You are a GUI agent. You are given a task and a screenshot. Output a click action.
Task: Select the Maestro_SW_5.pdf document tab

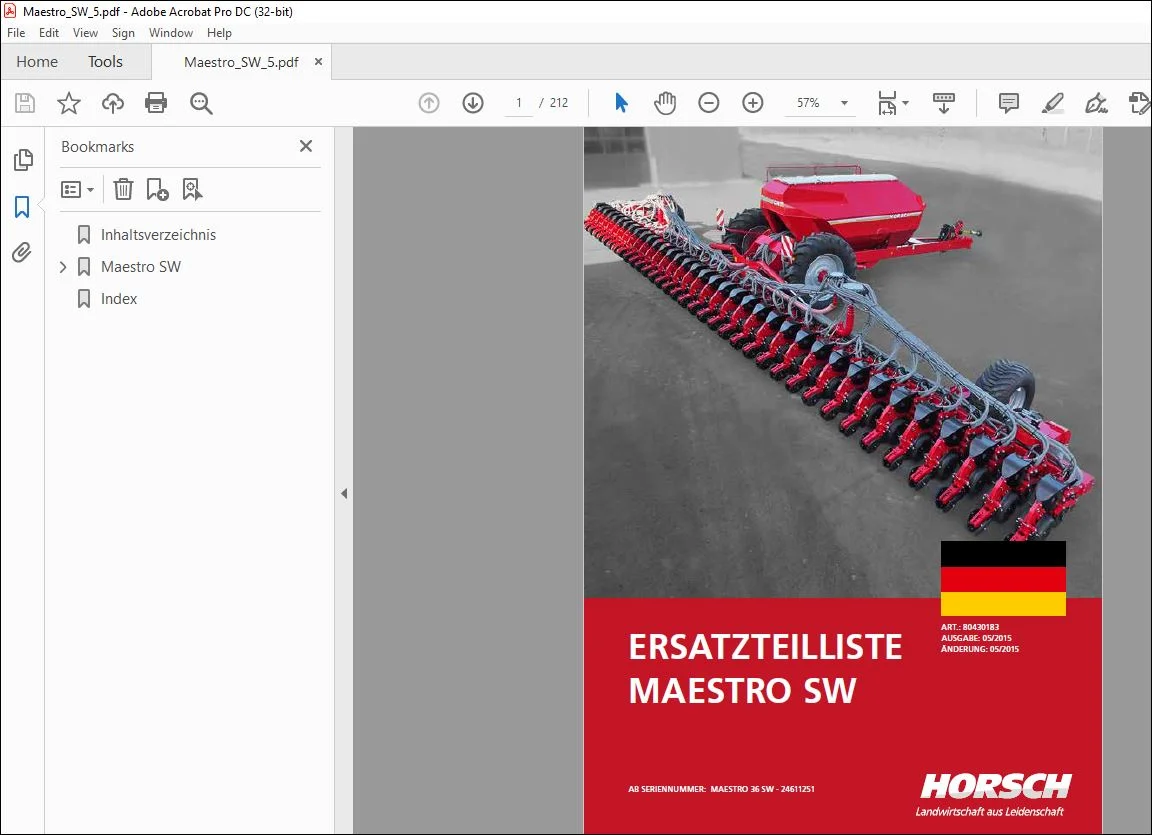pyautogui.click(x=241, y=62)
